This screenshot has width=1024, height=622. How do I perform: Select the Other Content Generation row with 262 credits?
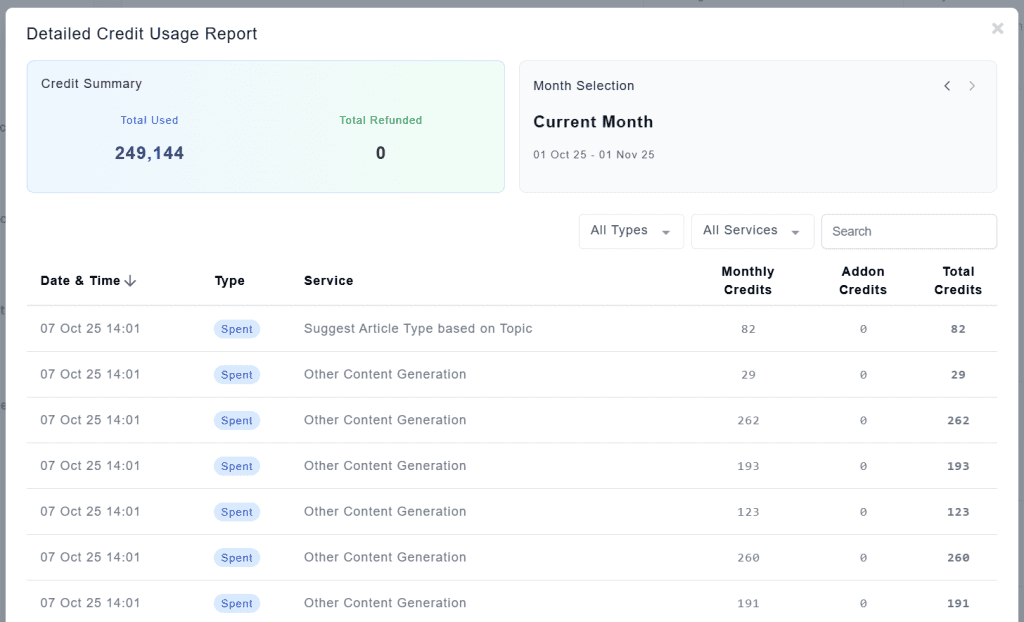tap(385, 420)
